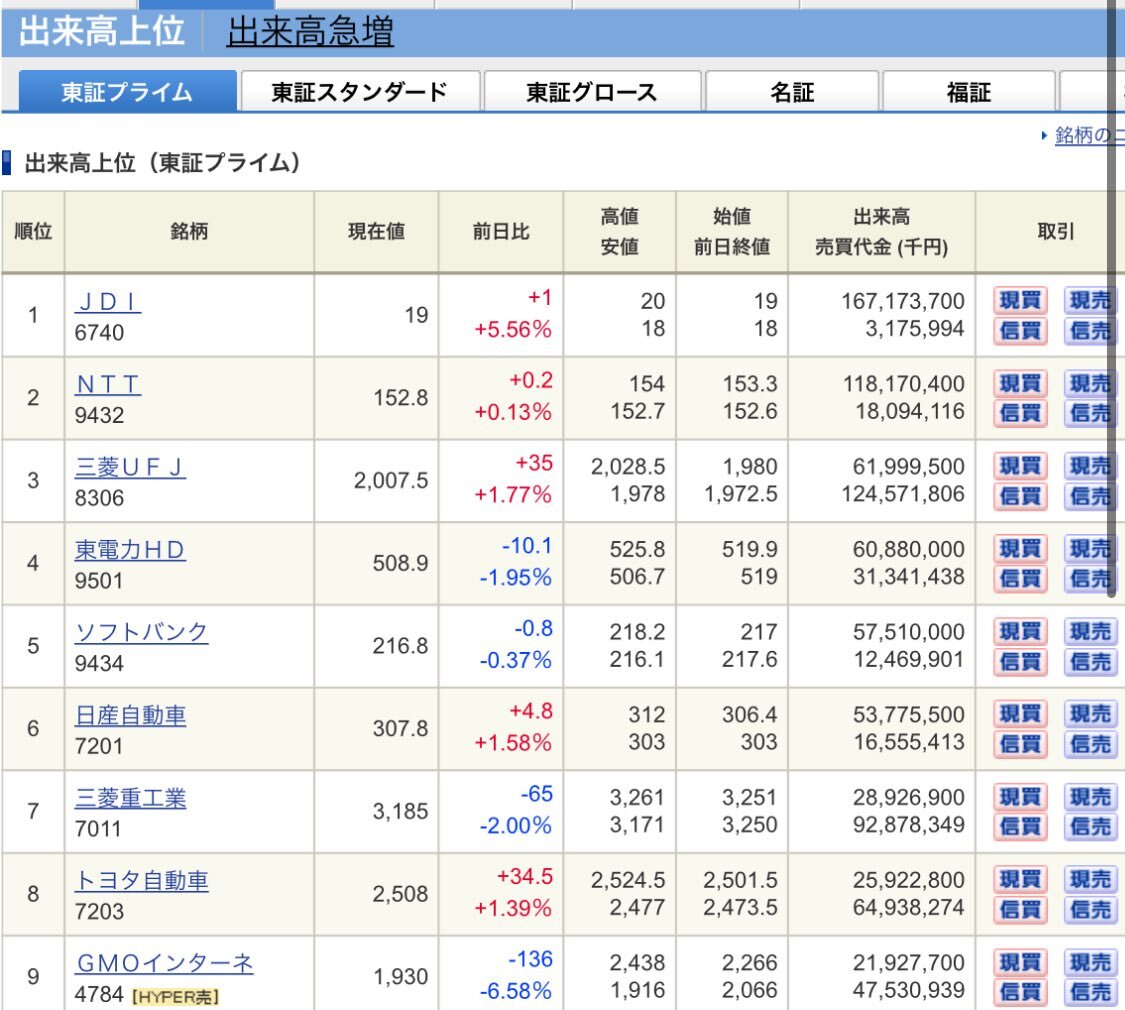This screenshot has height=1010, width=1125.
Task: Click the 167,173,700 volume for ＪＤＩ
Action: tap(903, 301)
